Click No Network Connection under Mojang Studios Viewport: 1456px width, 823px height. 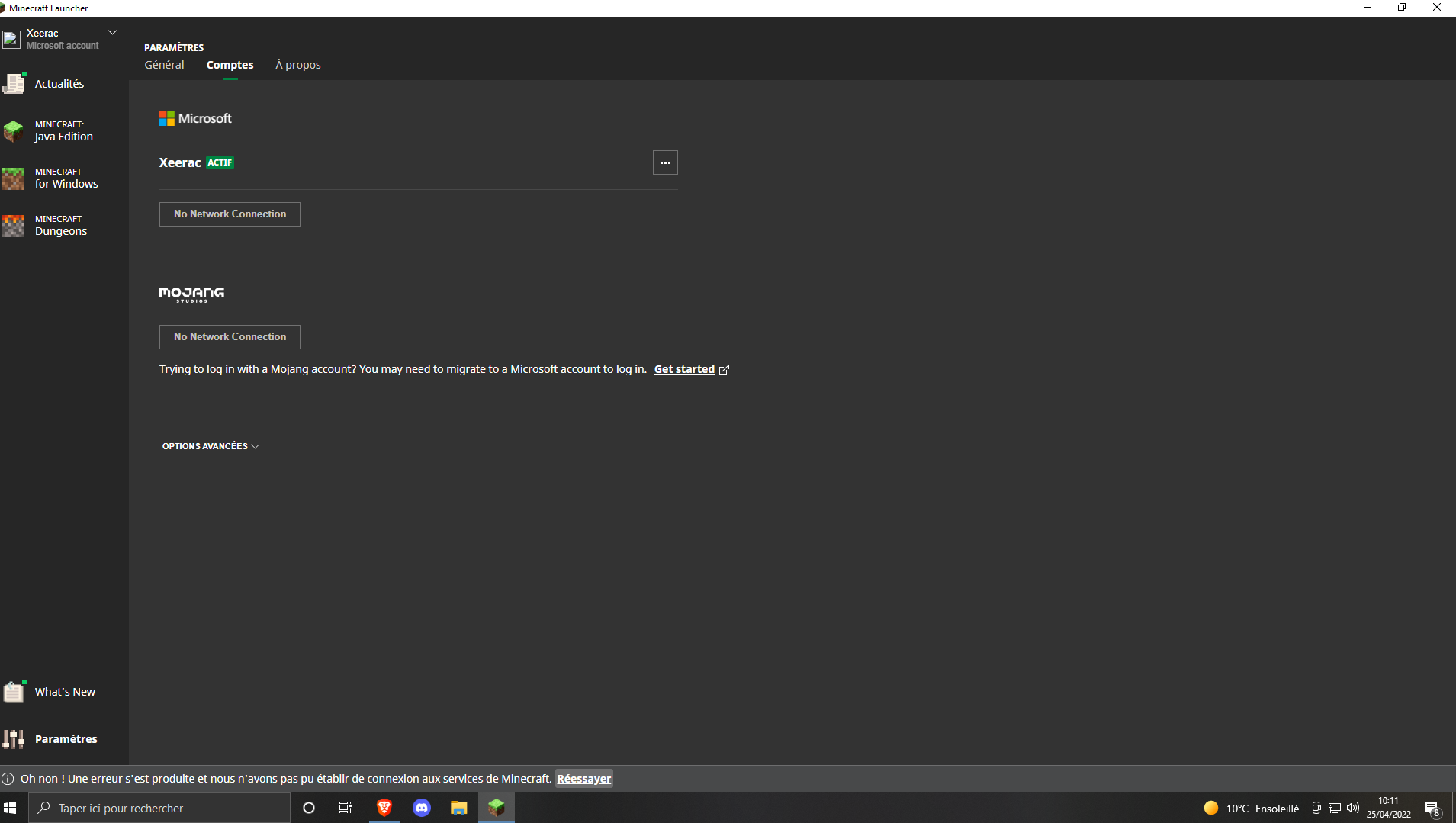230,337
